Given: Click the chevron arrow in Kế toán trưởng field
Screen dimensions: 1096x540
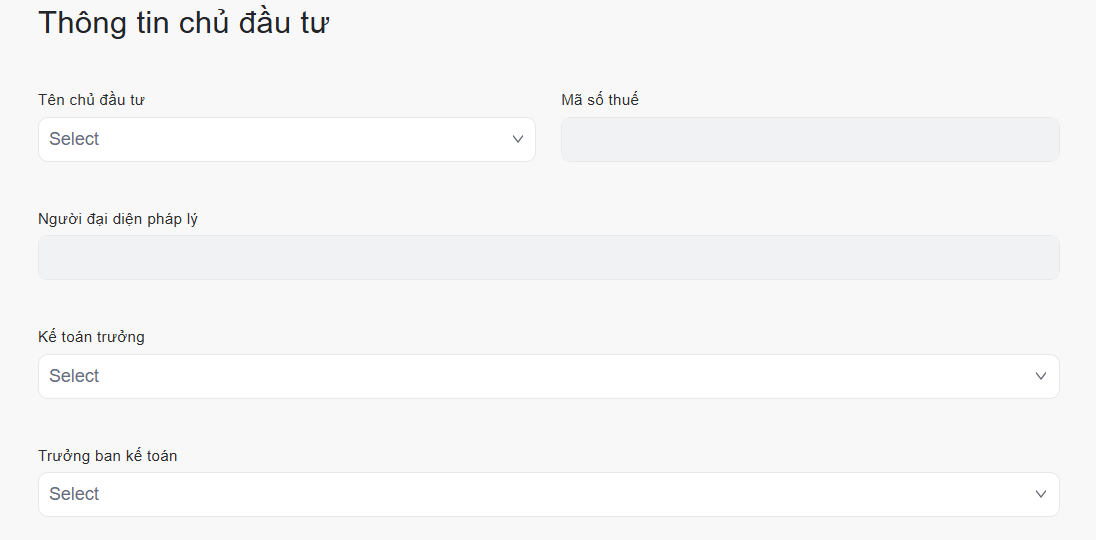Looking at the screenshot, I should [x=1041, y=376].
